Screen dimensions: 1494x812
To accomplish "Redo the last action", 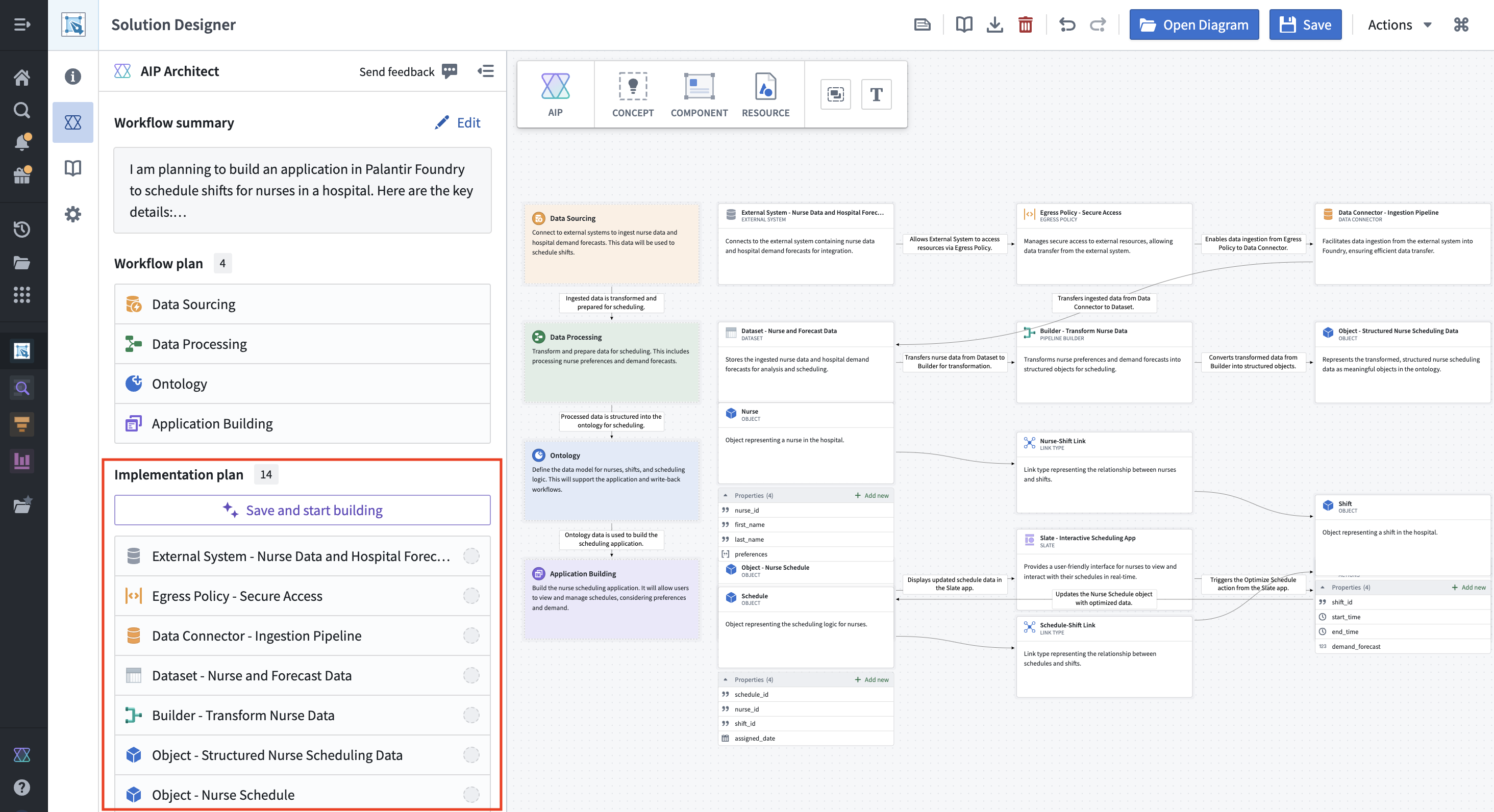I will pyautogui.click(x=1098, y=24).
